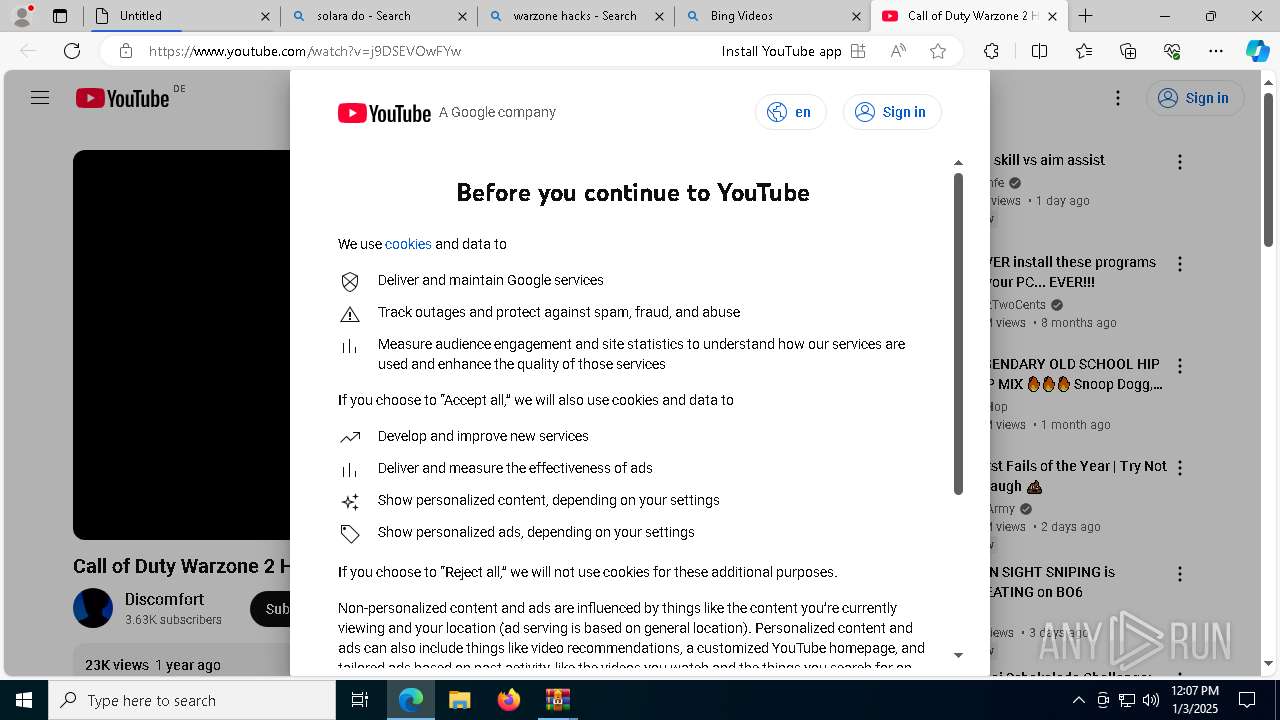Open the Favorites list icon
This screenshot has width=1280, height=720.
point(1084,51)
